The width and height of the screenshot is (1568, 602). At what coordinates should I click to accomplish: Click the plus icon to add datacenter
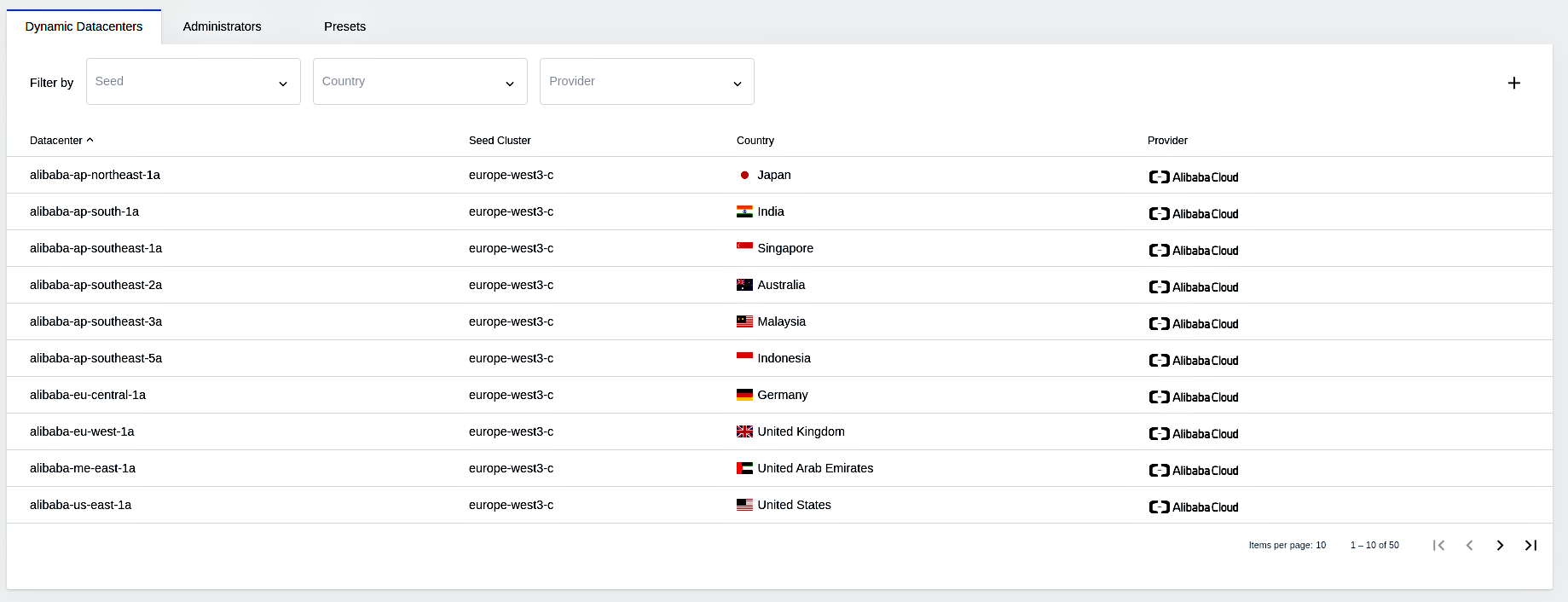pyautogui.click(x=1513, y=83)
